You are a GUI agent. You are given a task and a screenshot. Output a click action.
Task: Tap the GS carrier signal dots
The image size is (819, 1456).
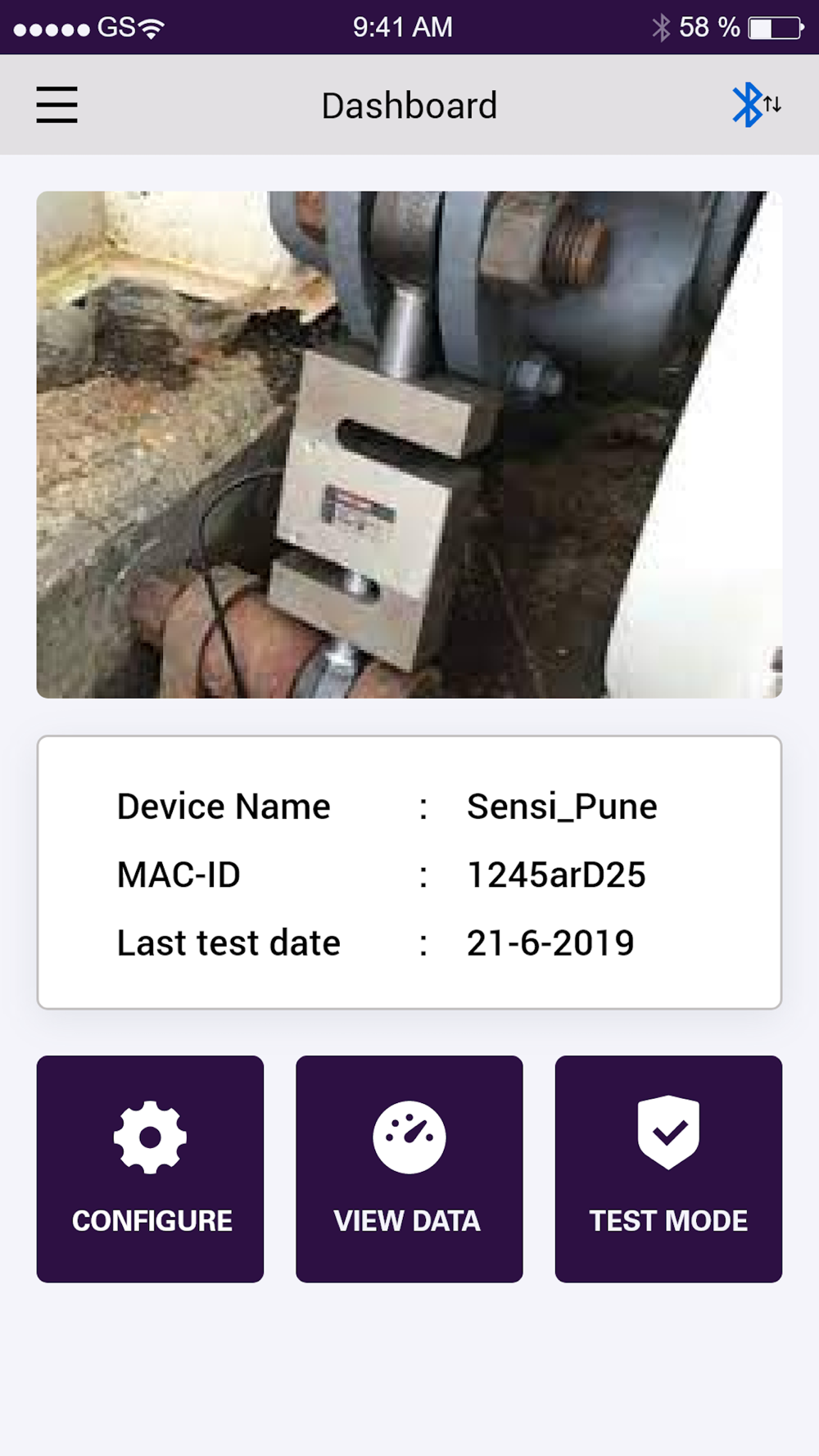(x=52, y=29)
